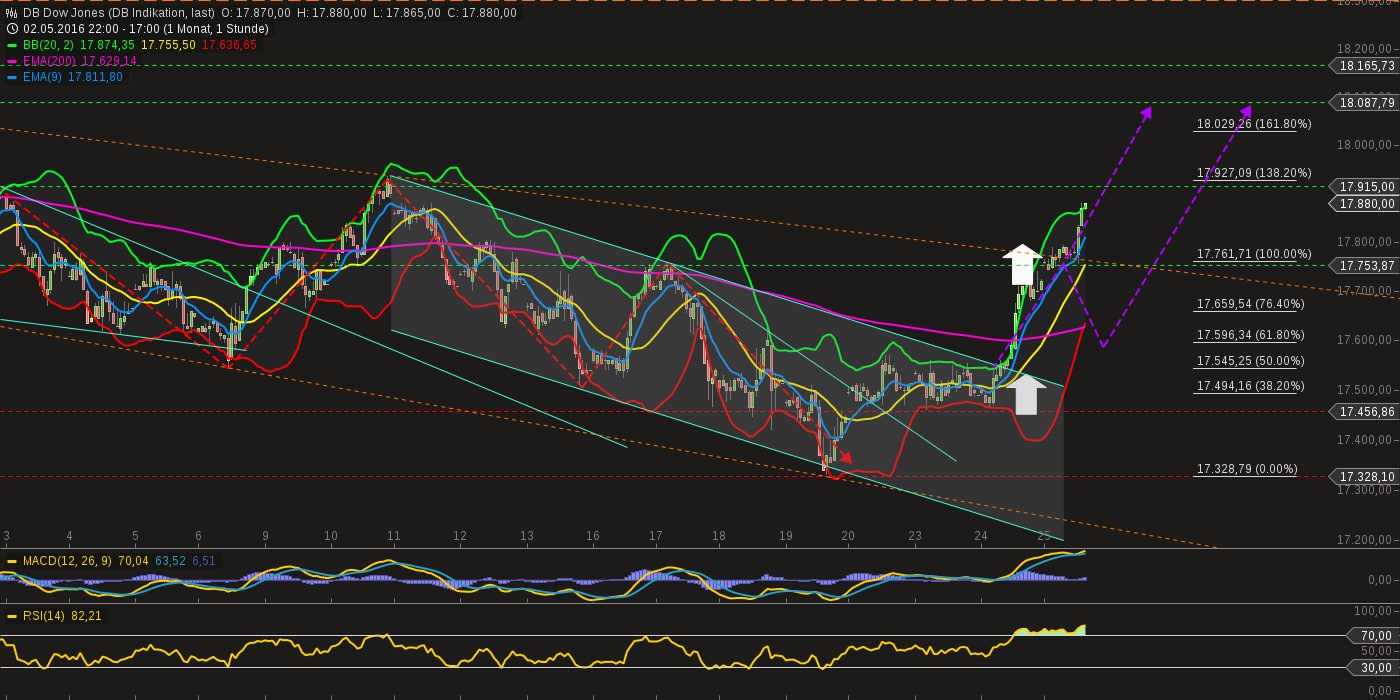Click the 18.029,26 (161.80%) Fibonacci label

1254,124
